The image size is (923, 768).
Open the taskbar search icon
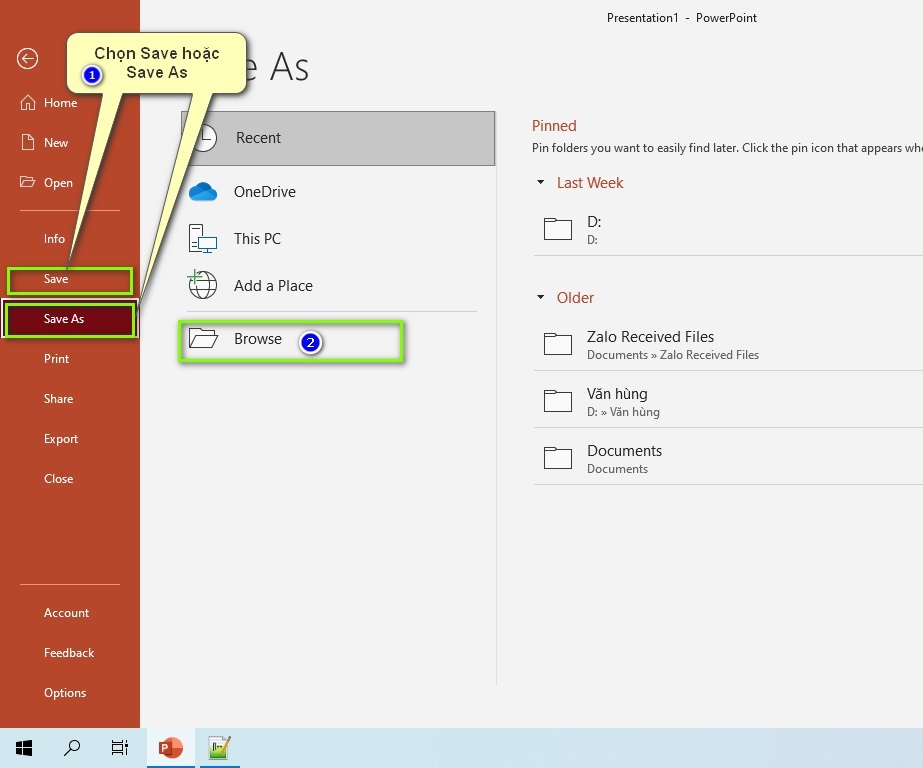(x=72, y=748)
